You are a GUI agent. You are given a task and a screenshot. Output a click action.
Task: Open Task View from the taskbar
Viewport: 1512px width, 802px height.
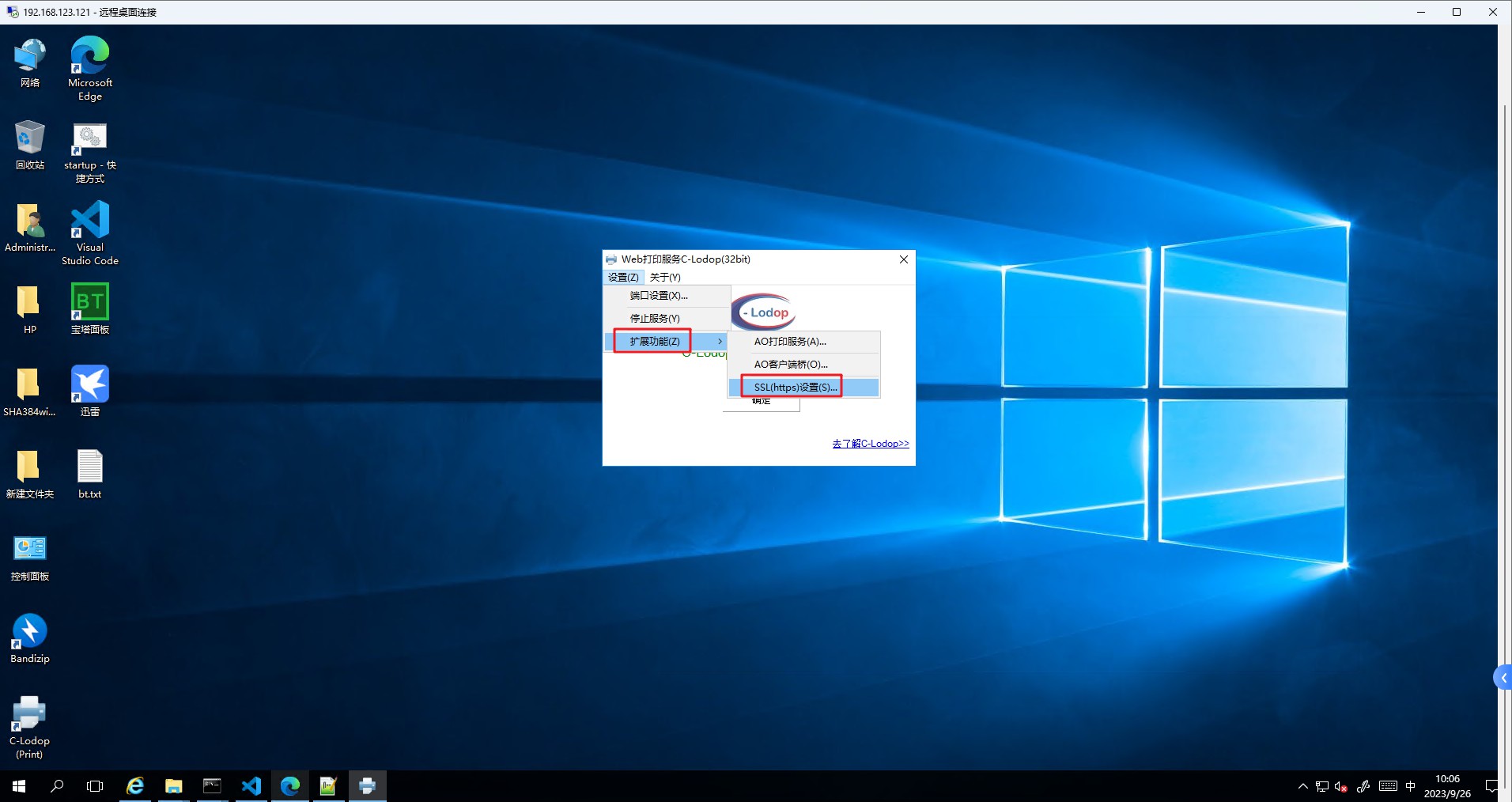[x=95, y=786]
